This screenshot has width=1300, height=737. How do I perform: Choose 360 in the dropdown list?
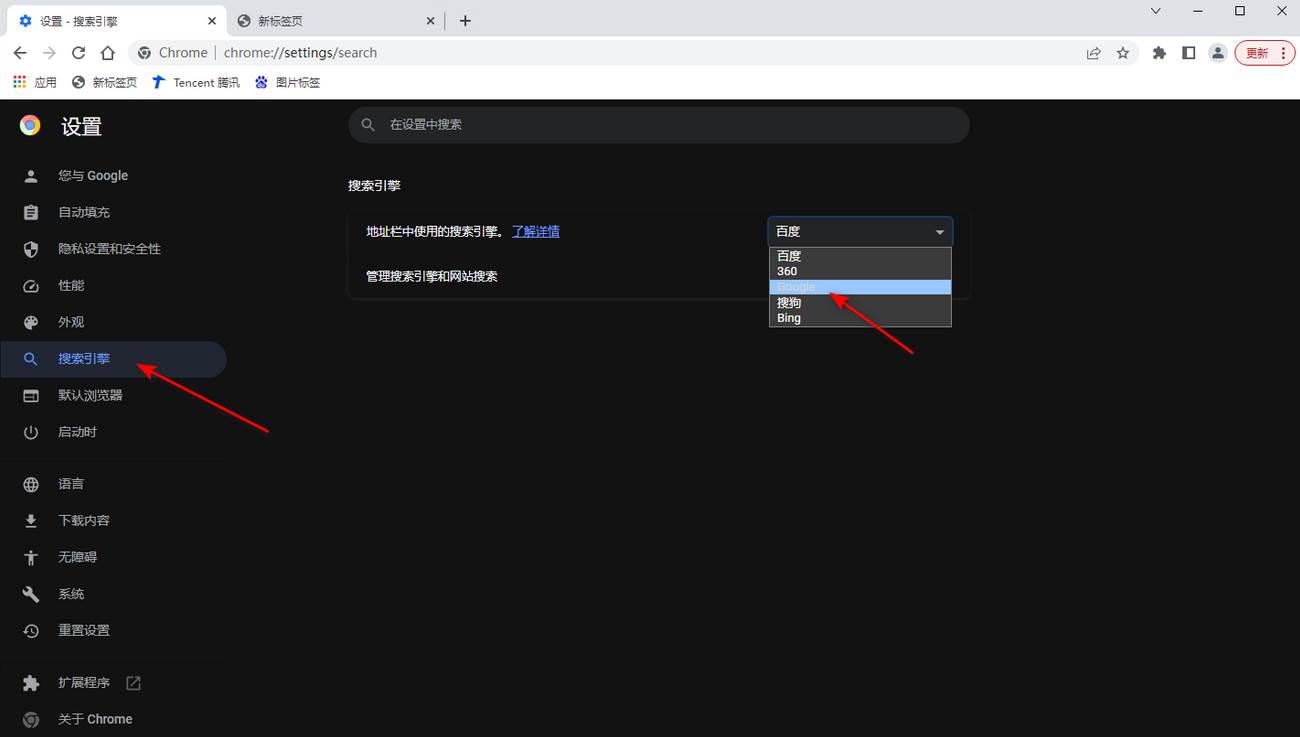click(x=860, y=271)
